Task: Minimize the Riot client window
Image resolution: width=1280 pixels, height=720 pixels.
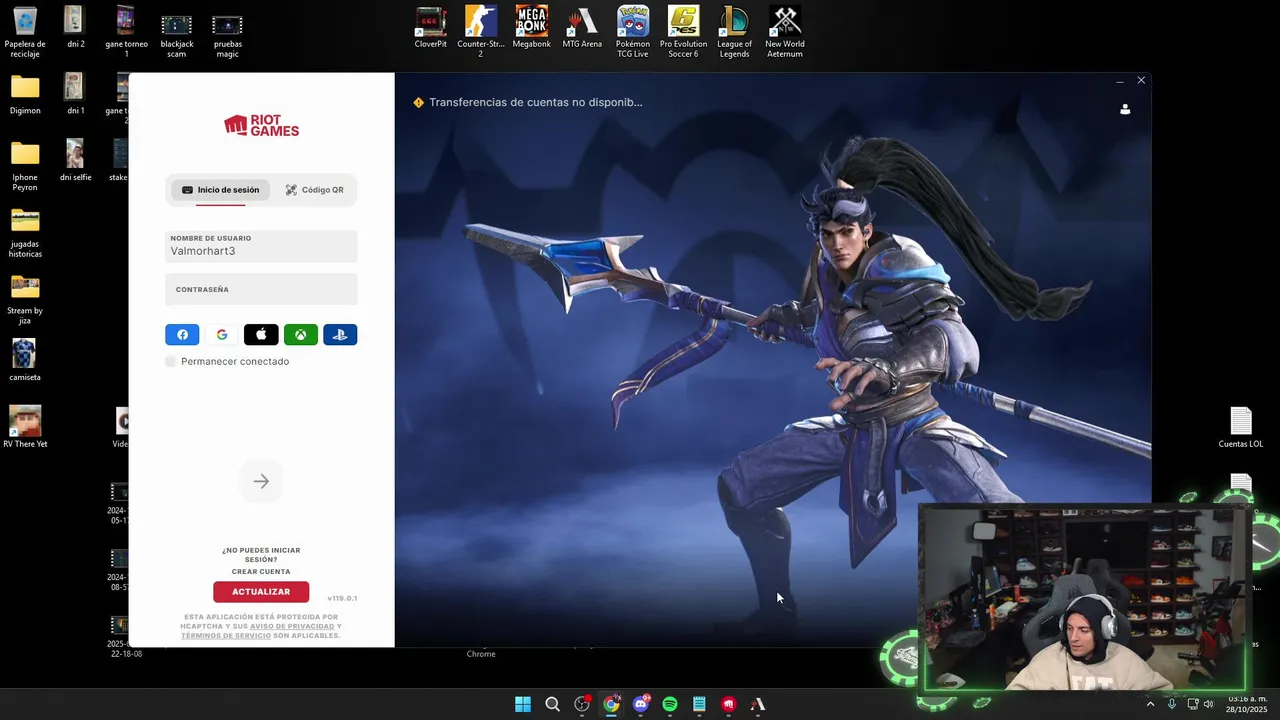Action: tap(1119, 81)
